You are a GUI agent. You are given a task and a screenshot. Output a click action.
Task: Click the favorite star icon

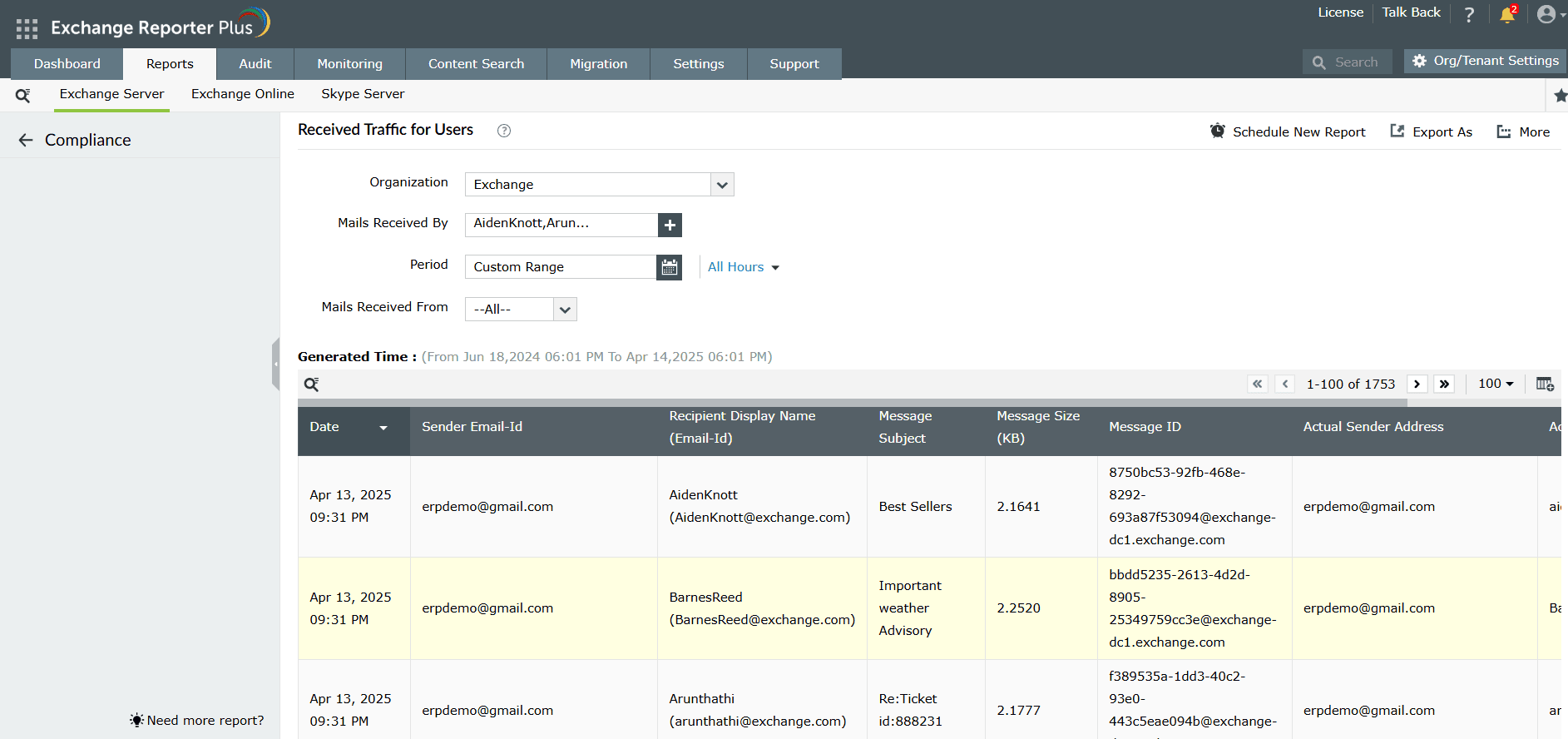click(x=1560, y=96)
